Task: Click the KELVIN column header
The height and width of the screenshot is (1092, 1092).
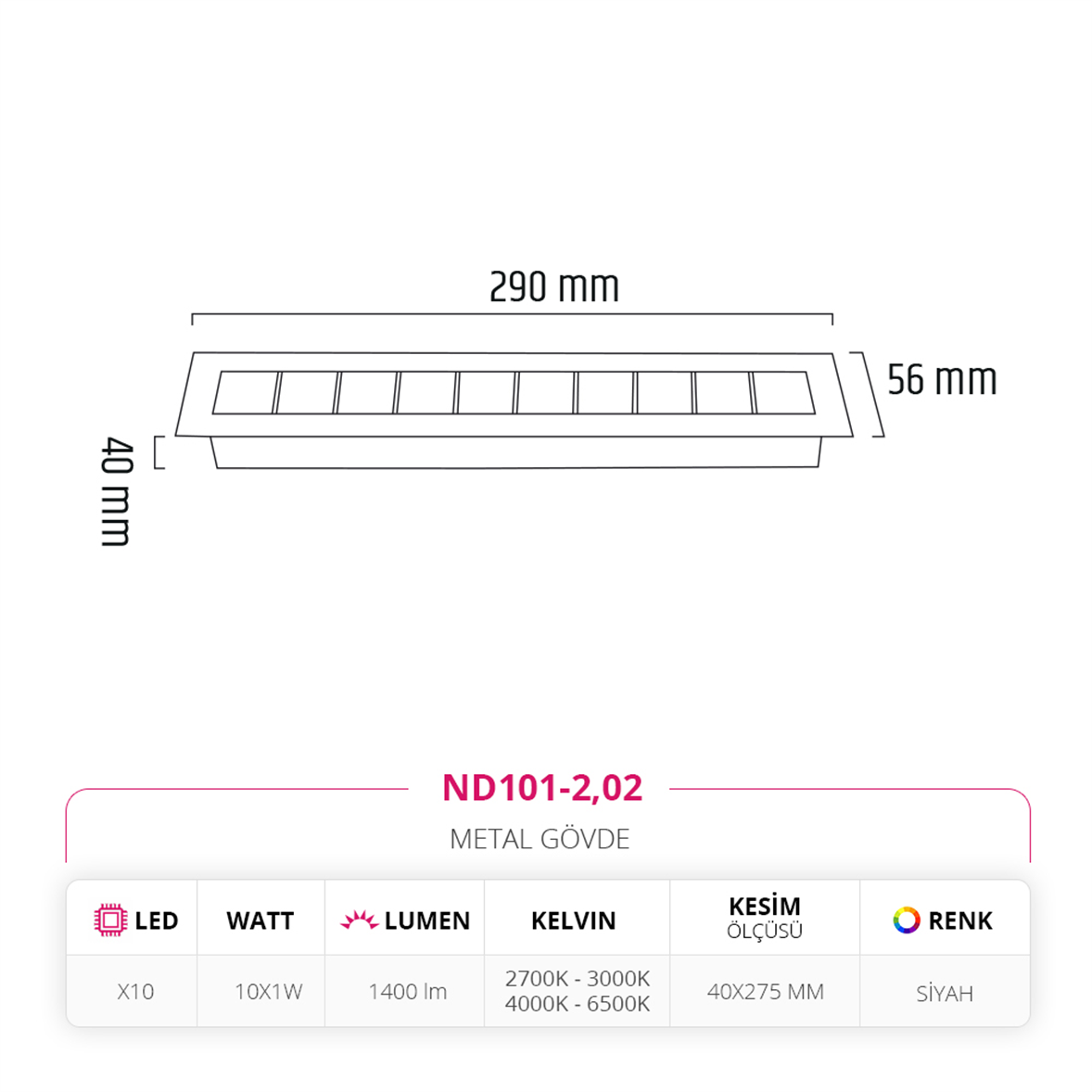Action: pyautogui.click(x=573, y=921)
